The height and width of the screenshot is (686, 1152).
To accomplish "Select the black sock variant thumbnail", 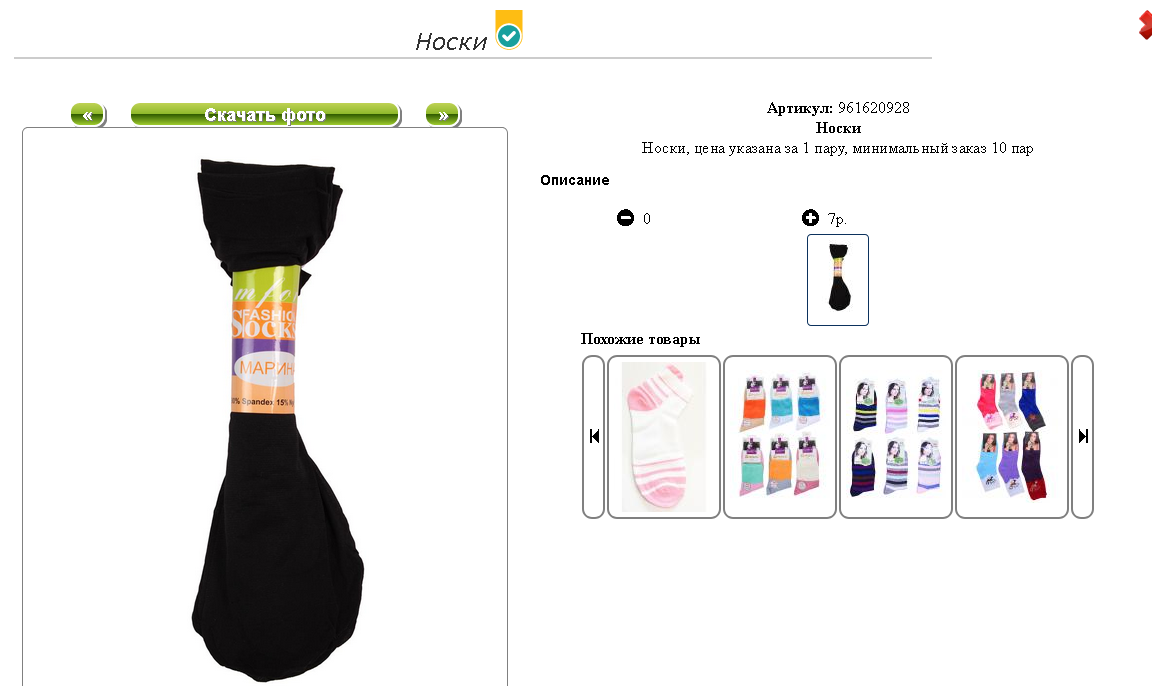I will tap(838, 280).
